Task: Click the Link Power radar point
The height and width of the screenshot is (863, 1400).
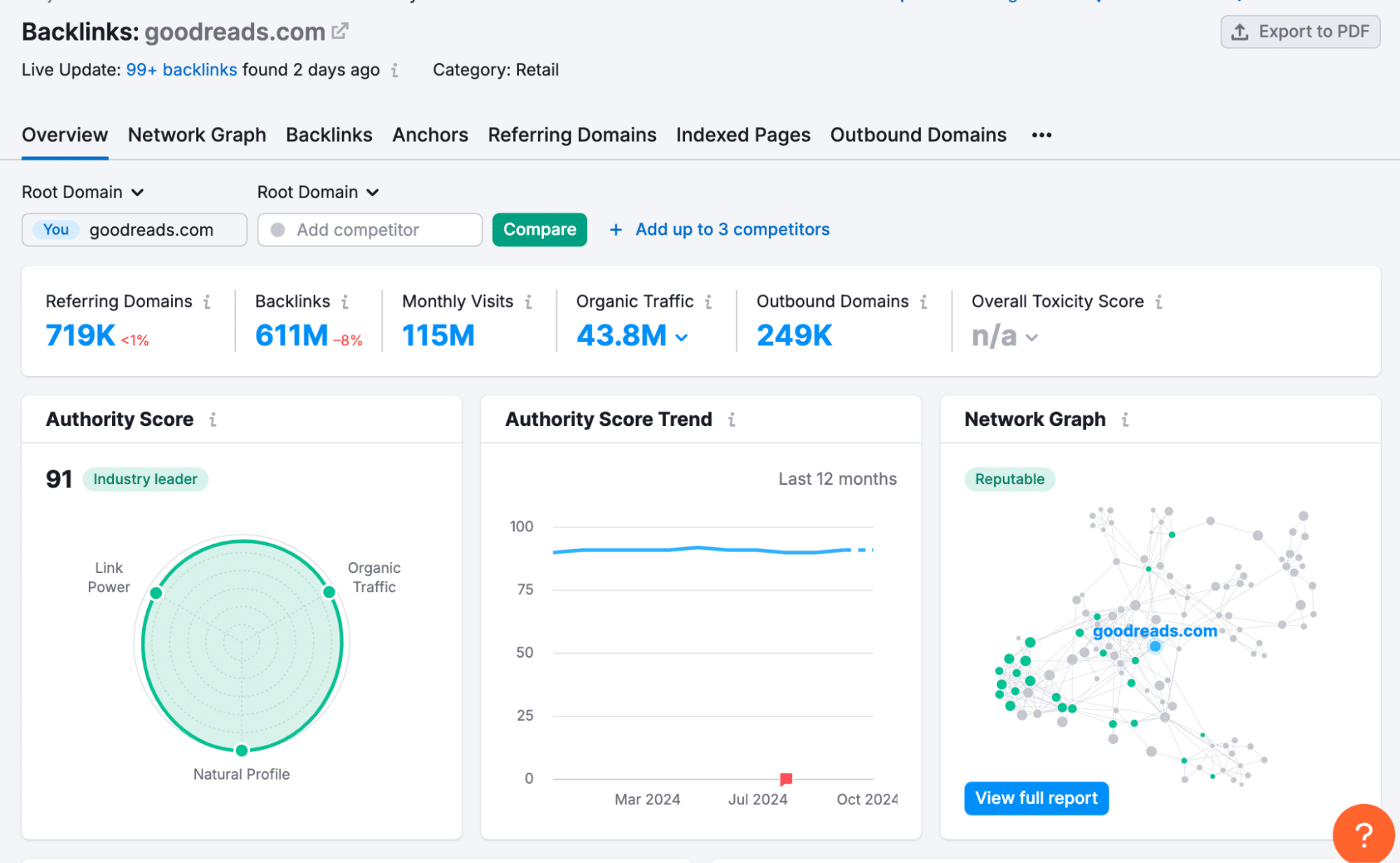Action: (x=156, y=593)
